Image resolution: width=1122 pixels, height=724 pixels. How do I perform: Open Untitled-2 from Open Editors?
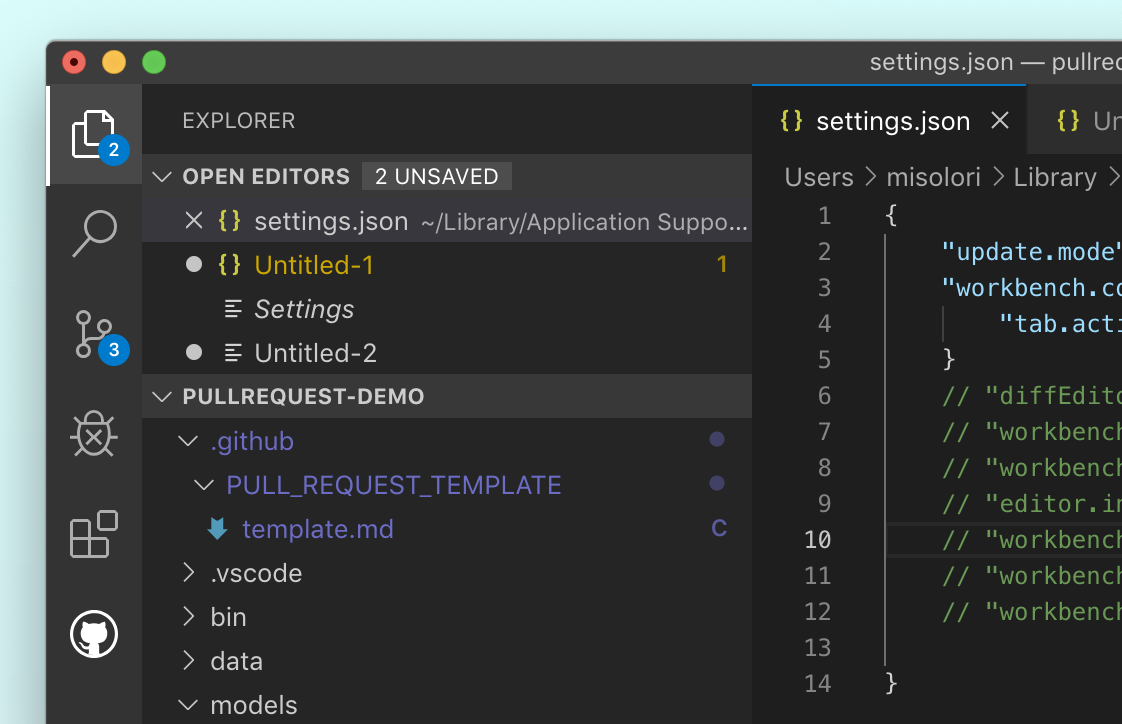tap(447, 353)
